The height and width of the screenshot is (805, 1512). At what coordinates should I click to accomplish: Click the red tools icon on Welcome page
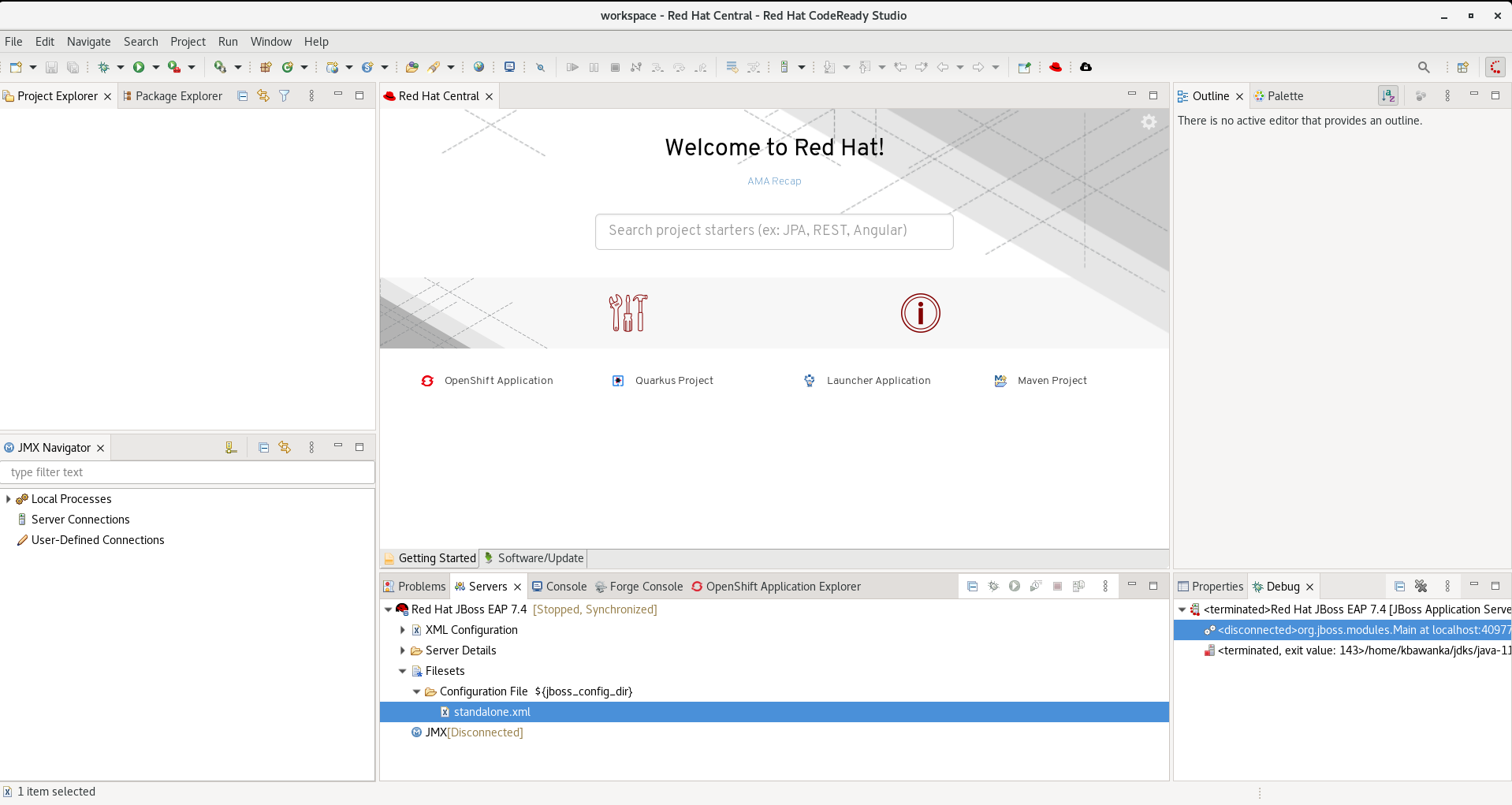pos(628,313)
